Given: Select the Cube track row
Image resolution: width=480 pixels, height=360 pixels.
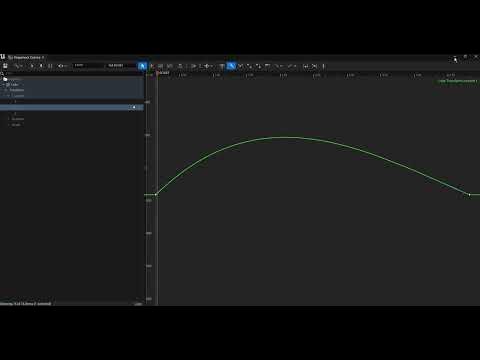Looking at the screenshot, I should [72, 85].
